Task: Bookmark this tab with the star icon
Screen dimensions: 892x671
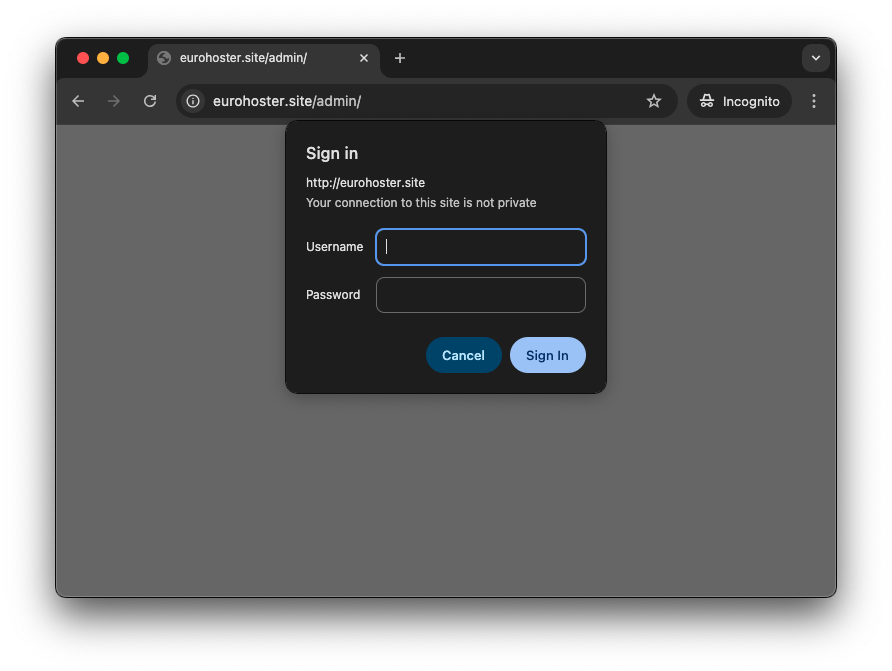Action: tap(654, 101)
